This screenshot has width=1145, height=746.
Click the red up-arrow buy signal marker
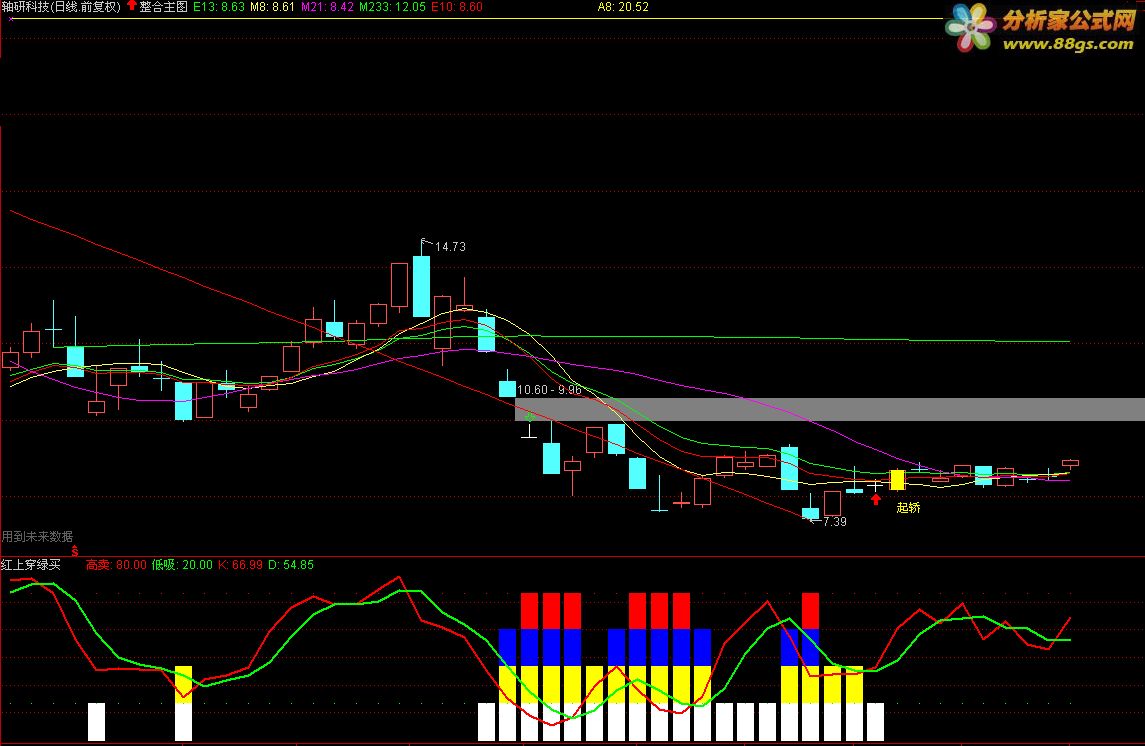[876, 499]
